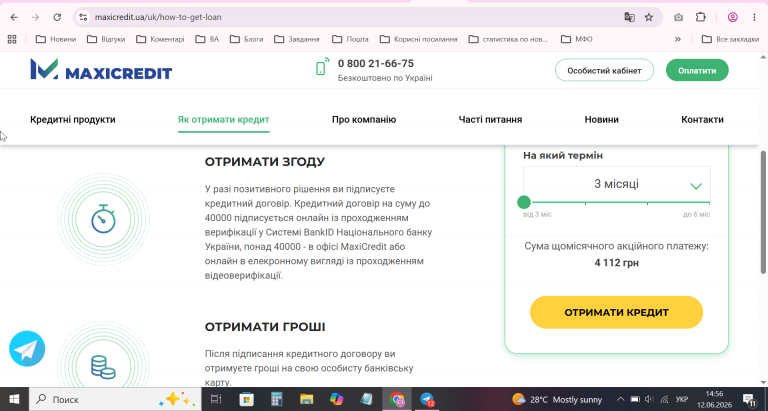The image size is (768, 411).
Task: Open the МФО bookmark folder
Action: (x=576, y=39)
